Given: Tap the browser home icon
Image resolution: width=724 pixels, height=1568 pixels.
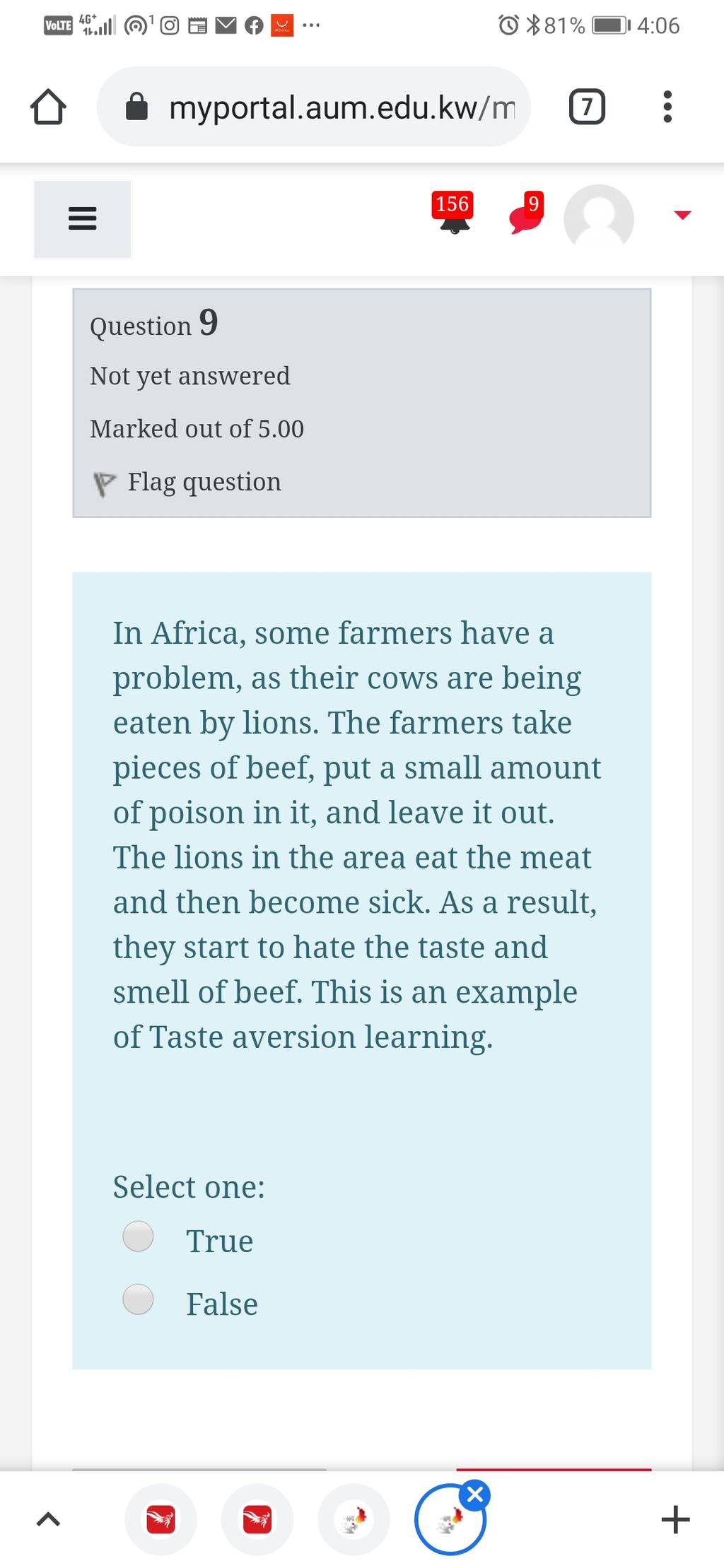Looking at the screenshot, I should tap(48, 107).
